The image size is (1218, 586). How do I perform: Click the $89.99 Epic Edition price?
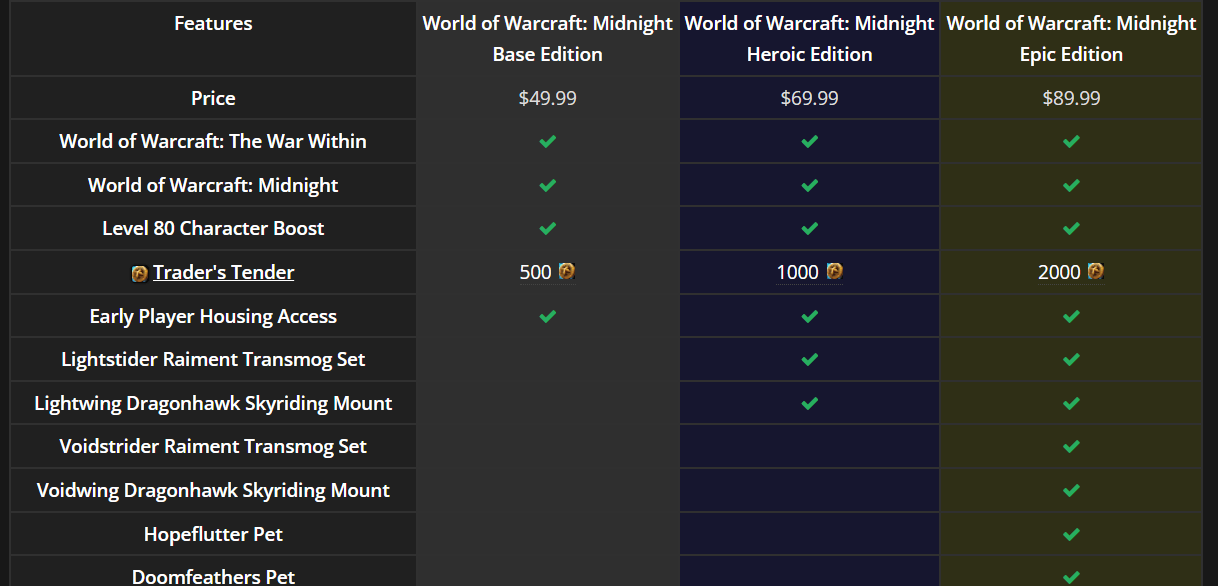click(x=1071, y=98)
